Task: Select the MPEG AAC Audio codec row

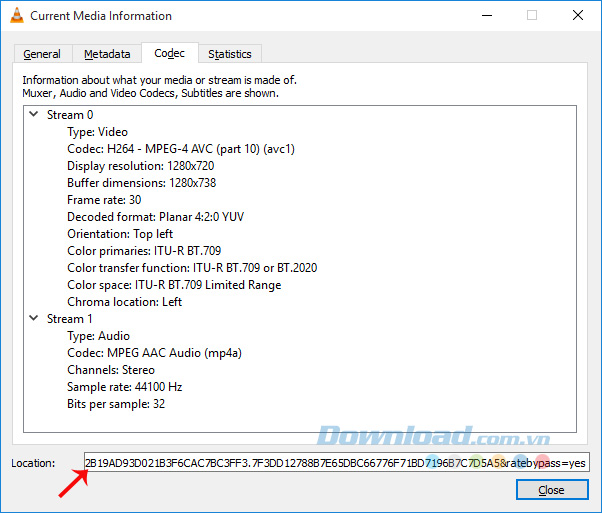Action: pos(154,353)
